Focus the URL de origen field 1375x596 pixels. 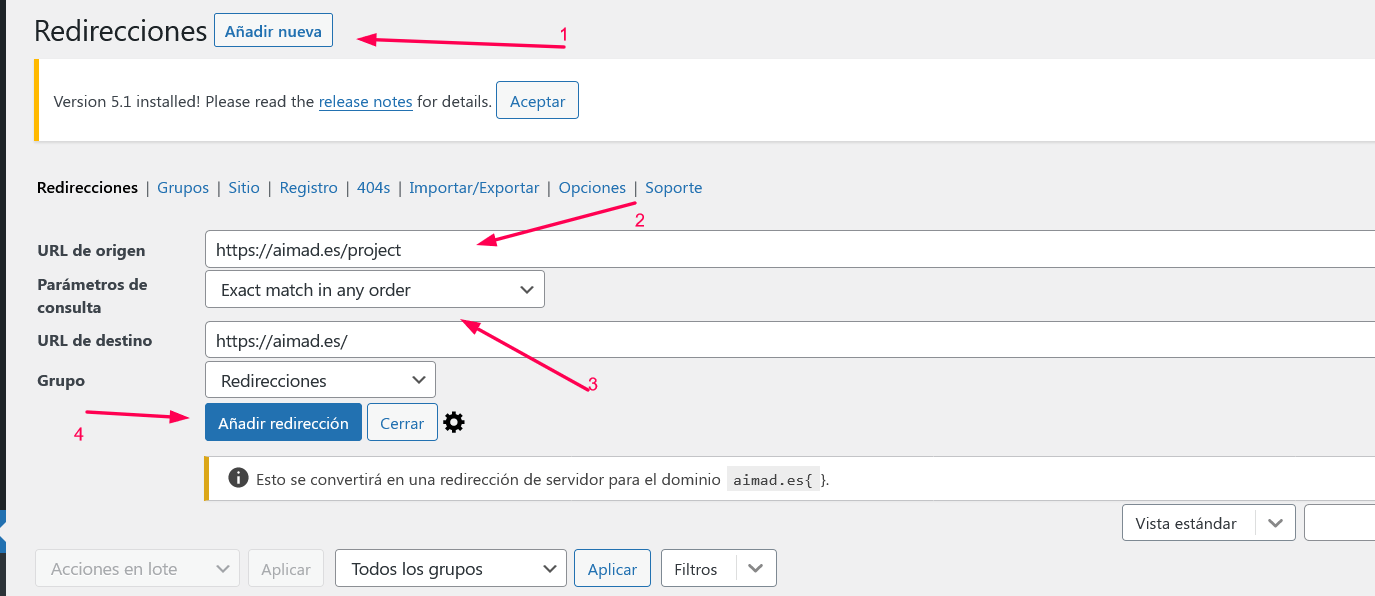tap(790, 249)
